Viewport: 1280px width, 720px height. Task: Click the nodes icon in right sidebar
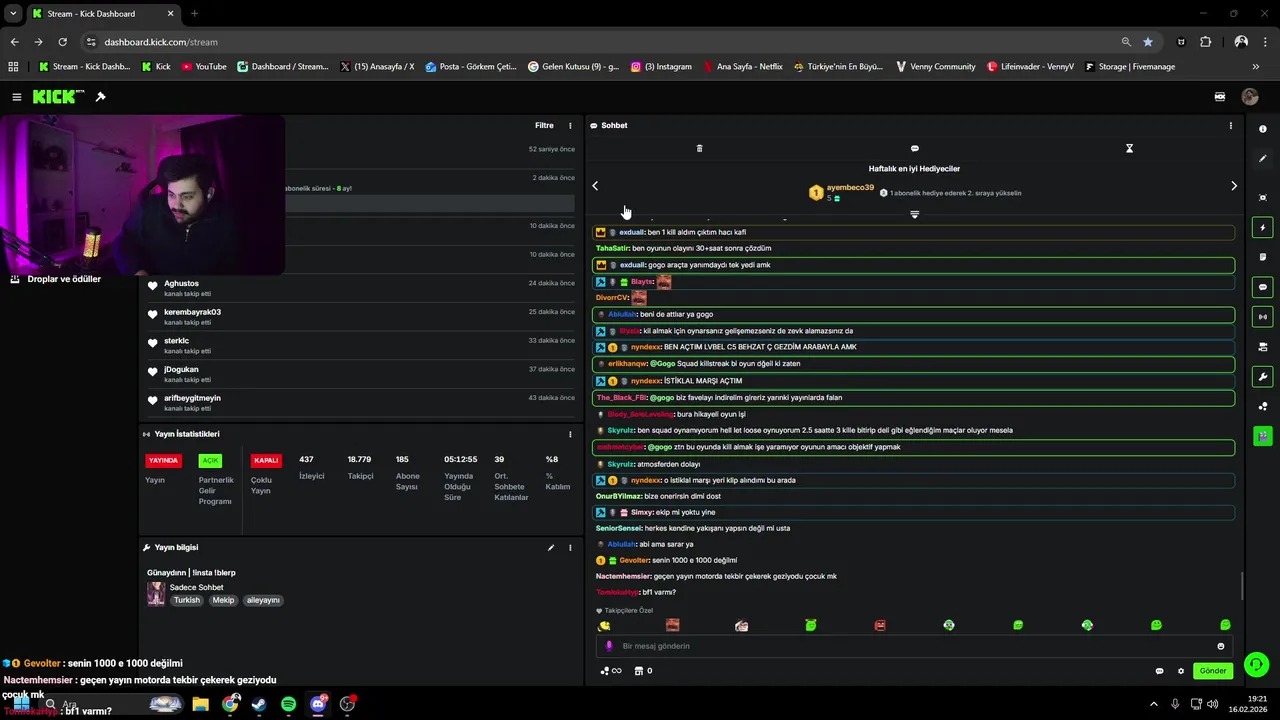point(1262,406)
